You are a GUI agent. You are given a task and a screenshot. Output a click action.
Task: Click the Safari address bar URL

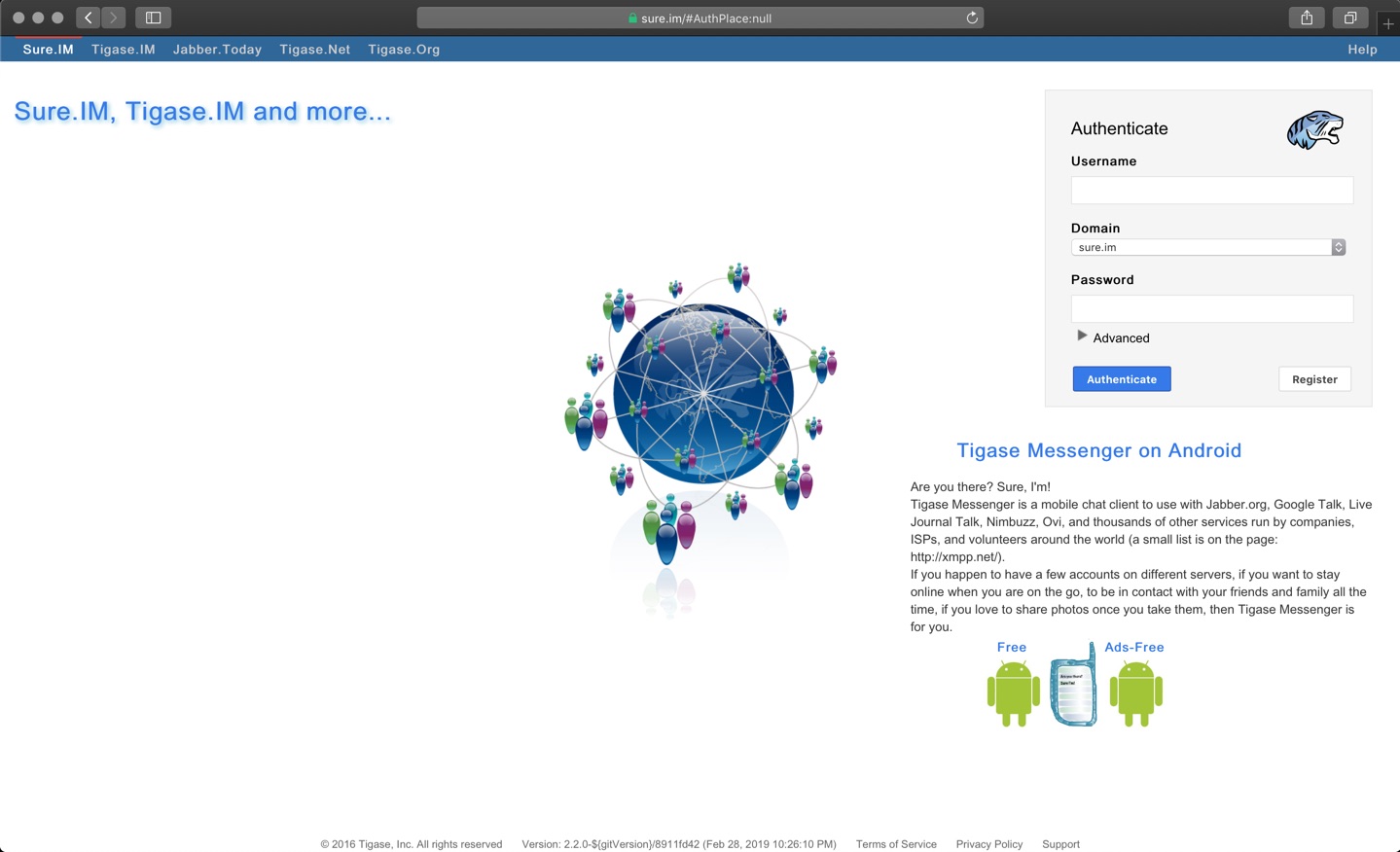[706, 18]
